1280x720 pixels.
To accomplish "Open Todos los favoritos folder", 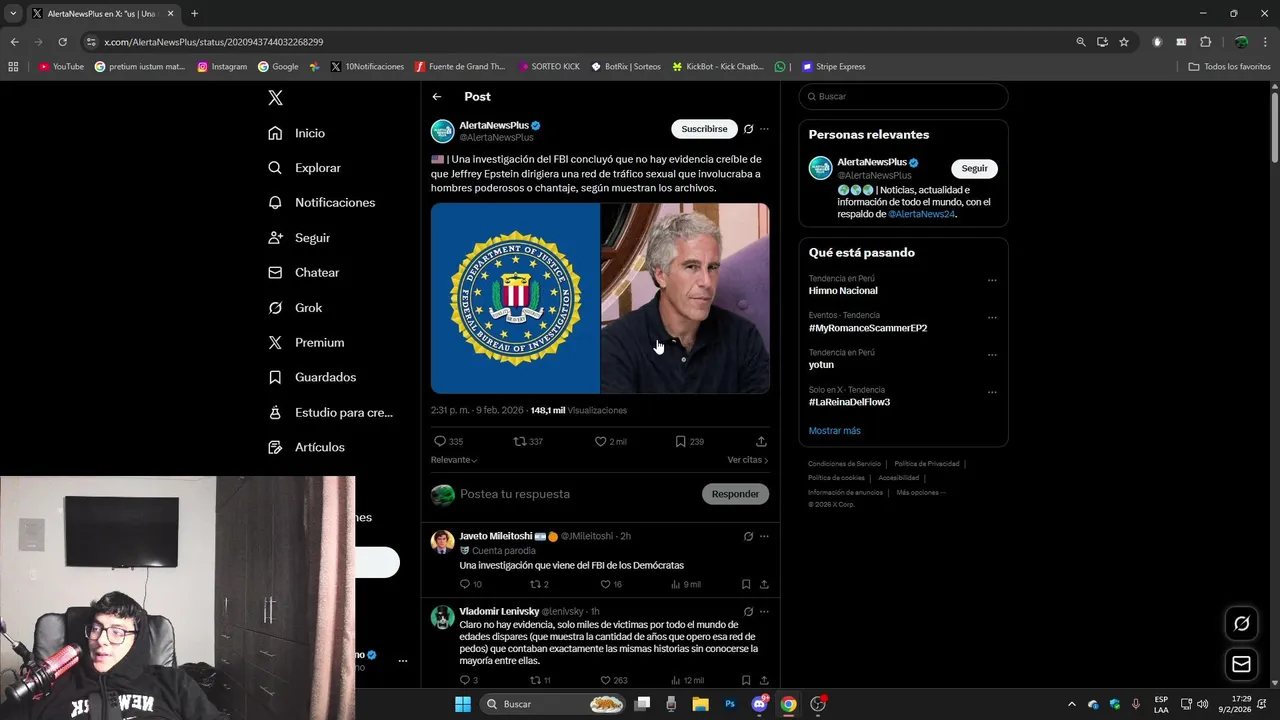I will pyautogui.click(x=1229, y=67).
